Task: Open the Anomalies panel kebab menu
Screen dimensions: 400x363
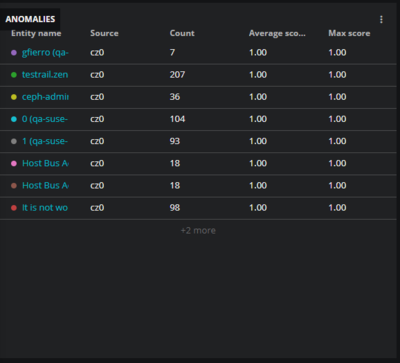Action: pyautogui.click(x=381, y=20)
